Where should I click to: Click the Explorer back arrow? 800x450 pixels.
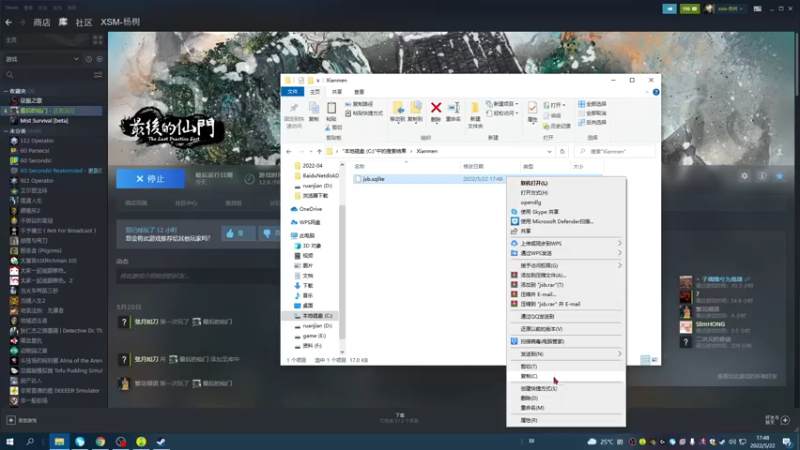tap(289, 152)
